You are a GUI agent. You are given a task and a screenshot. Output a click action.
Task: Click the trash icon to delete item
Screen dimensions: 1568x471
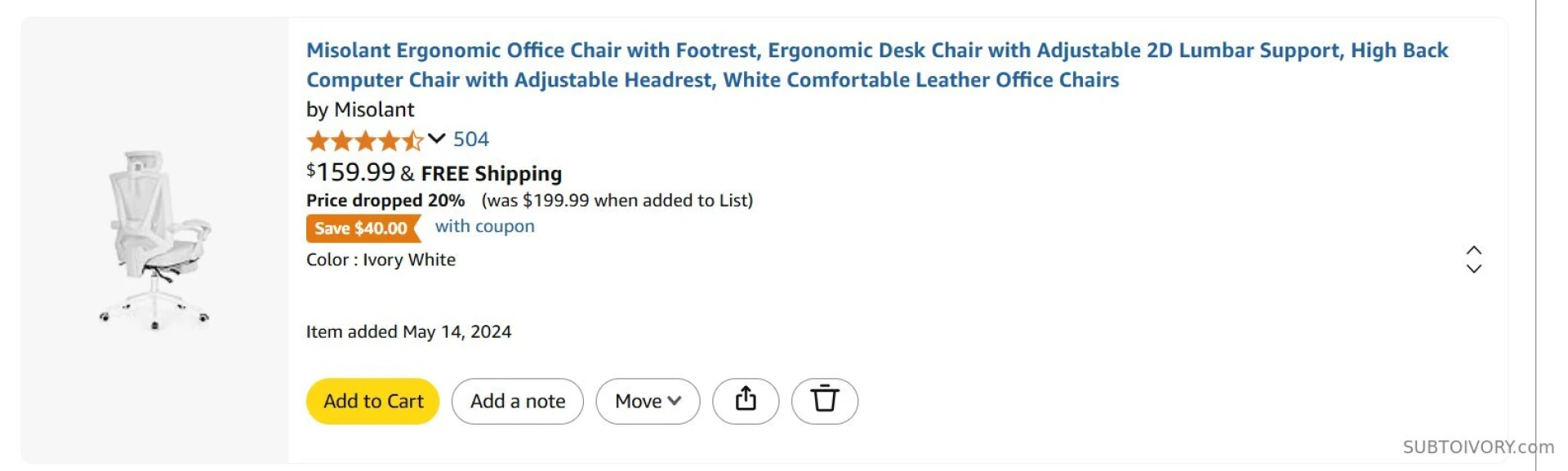(x=825, y=401)
